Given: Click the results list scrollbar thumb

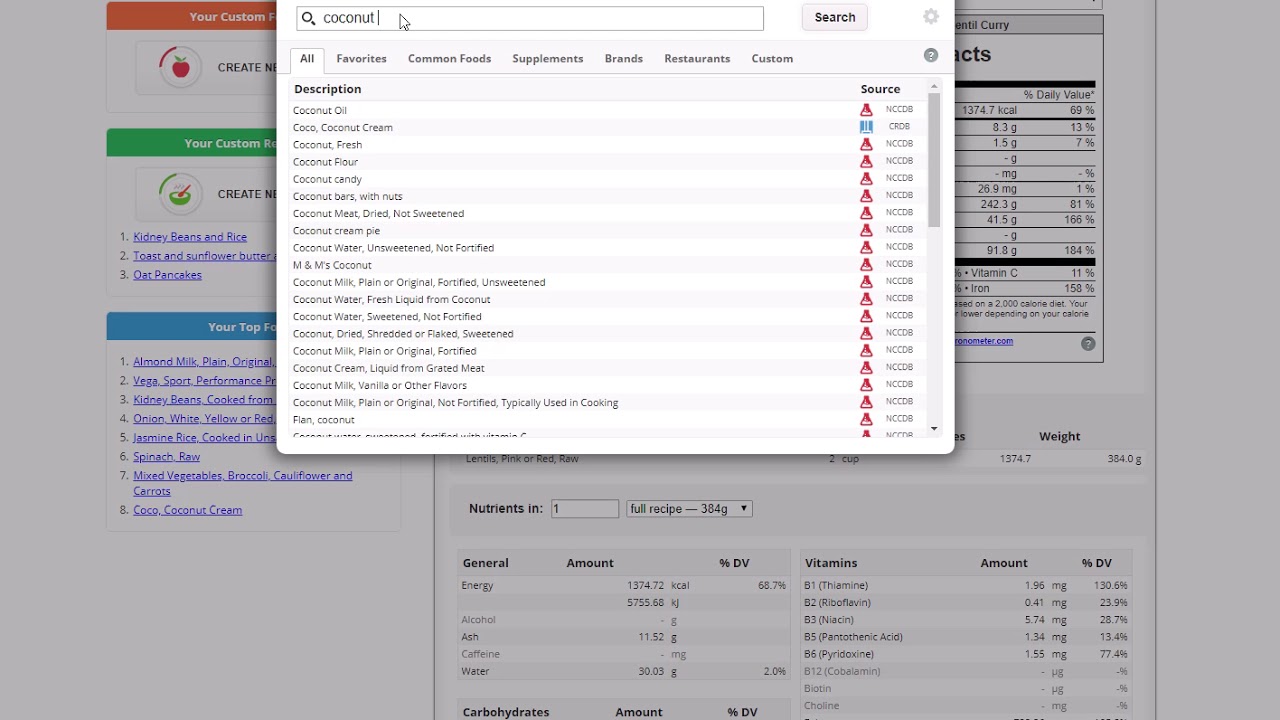Looking at the screenshot, I should click(x=934, y=161).
